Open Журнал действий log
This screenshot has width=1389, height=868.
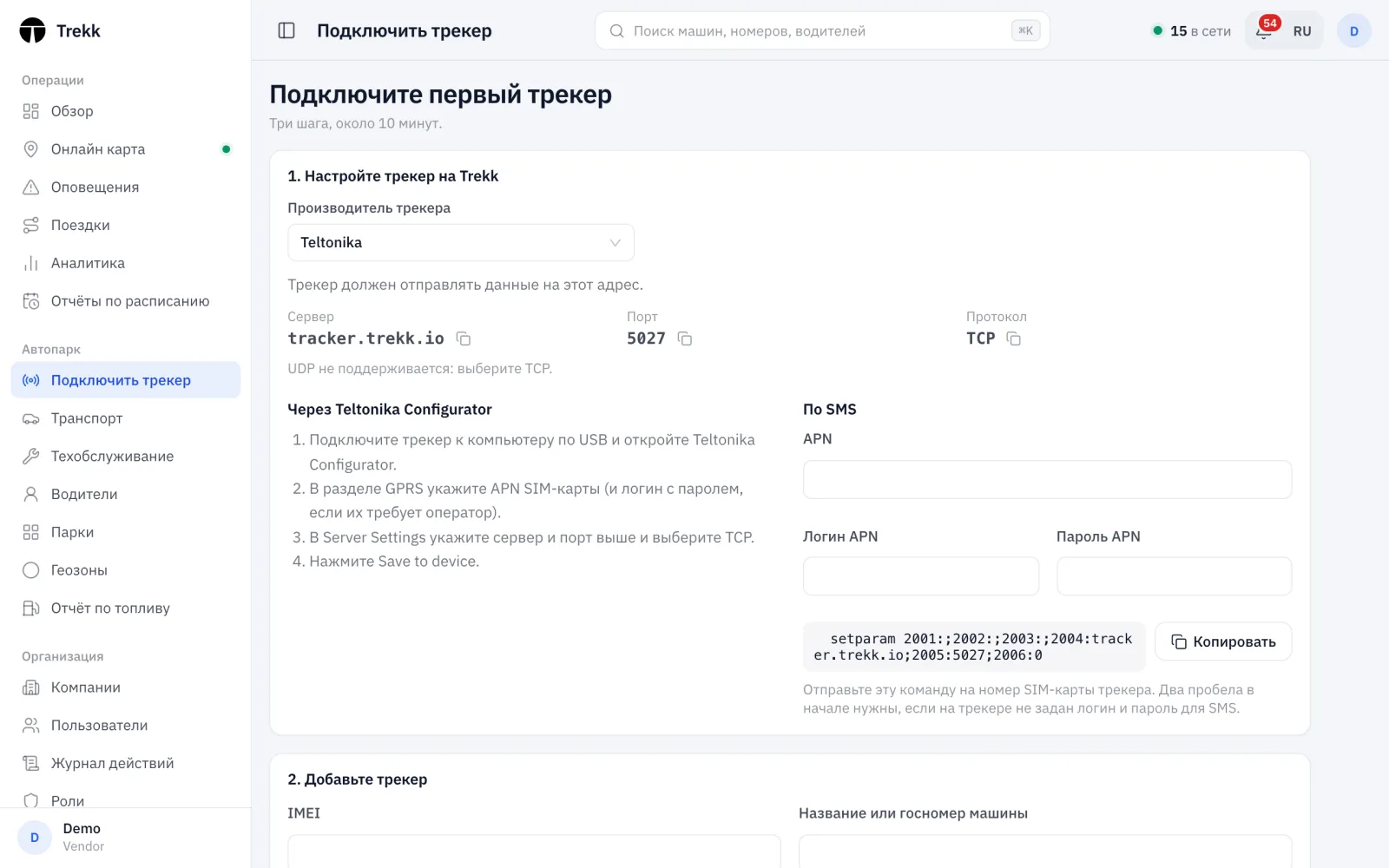pos(126,763)
